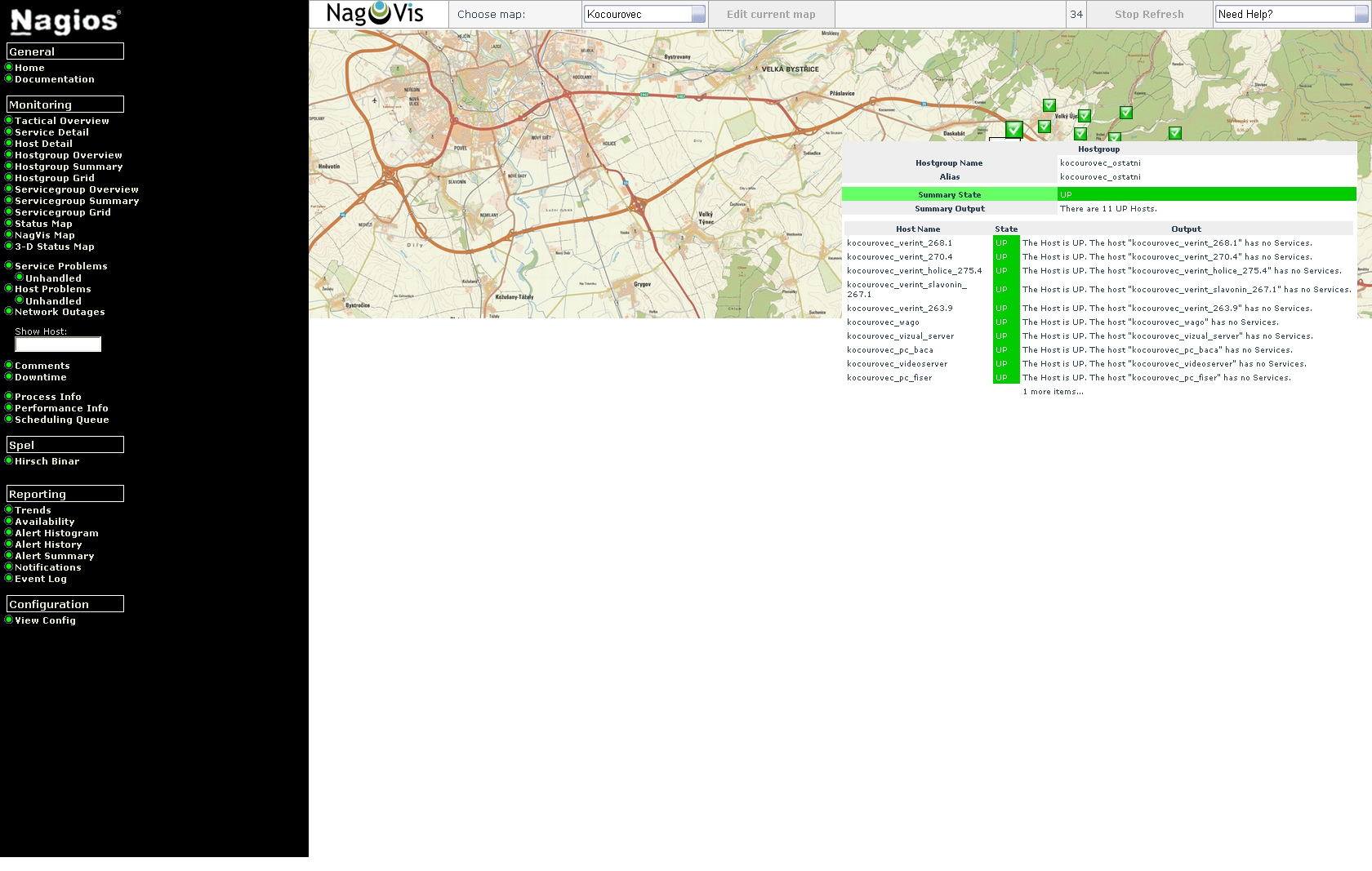Open Host Detail in the sidebar
Viewport: 1372px width, 871px height.
(43, 144)
